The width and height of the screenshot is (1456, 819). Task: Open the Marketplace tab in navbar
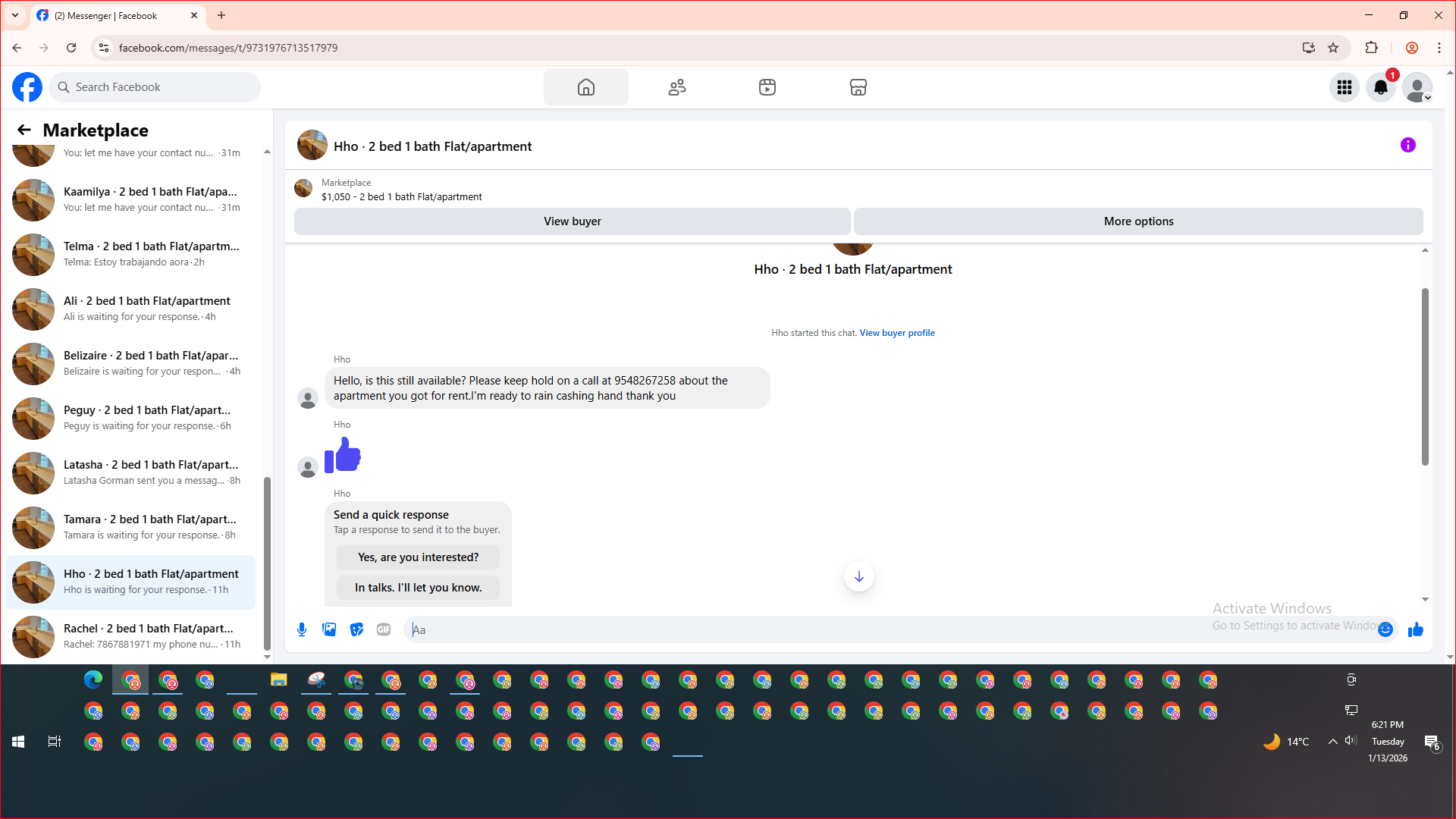click(x=858, y=87)
